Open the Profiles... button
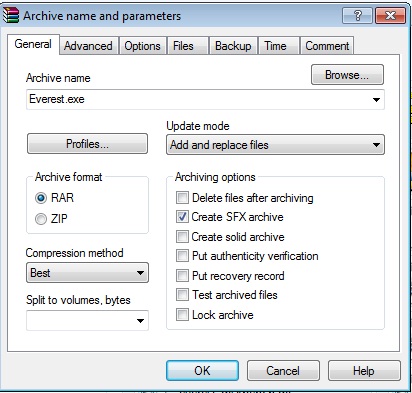 [87, 144]
